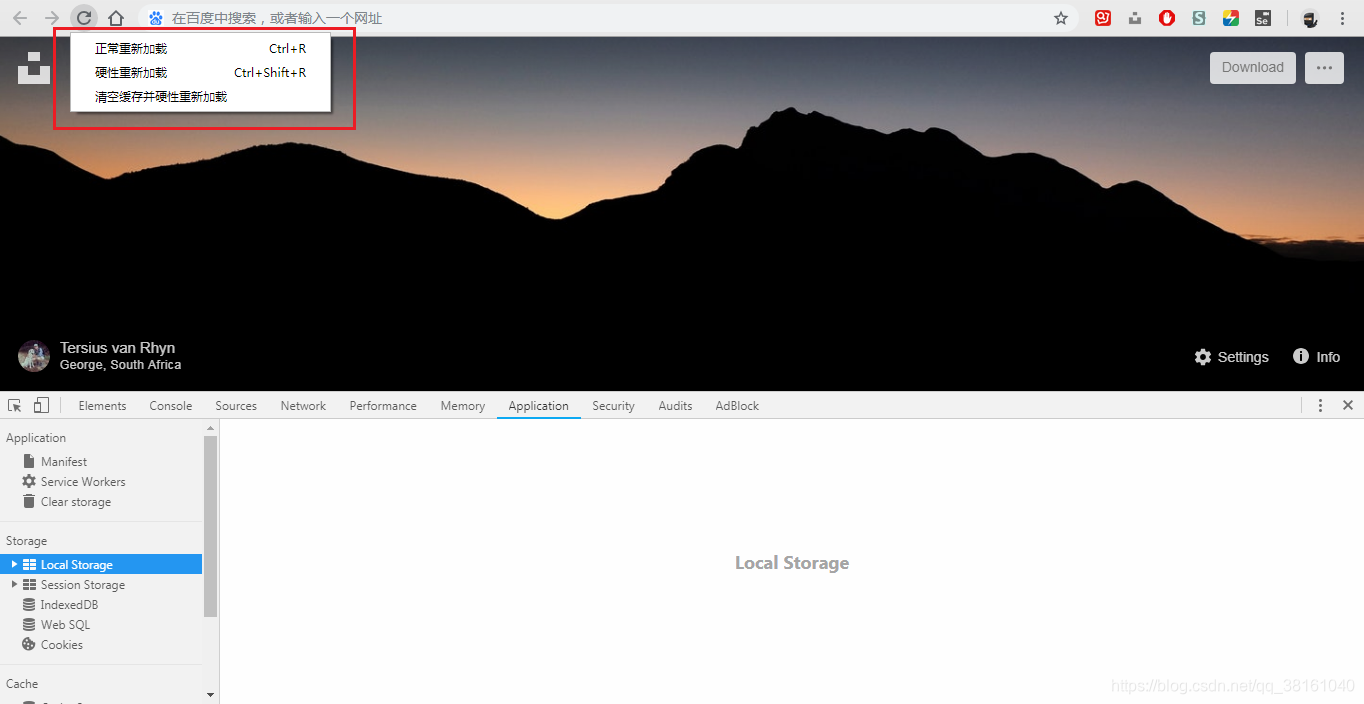Open Settings with the gear icon
Viewport: 1364px width, 704px height.
coord(1231,357)
